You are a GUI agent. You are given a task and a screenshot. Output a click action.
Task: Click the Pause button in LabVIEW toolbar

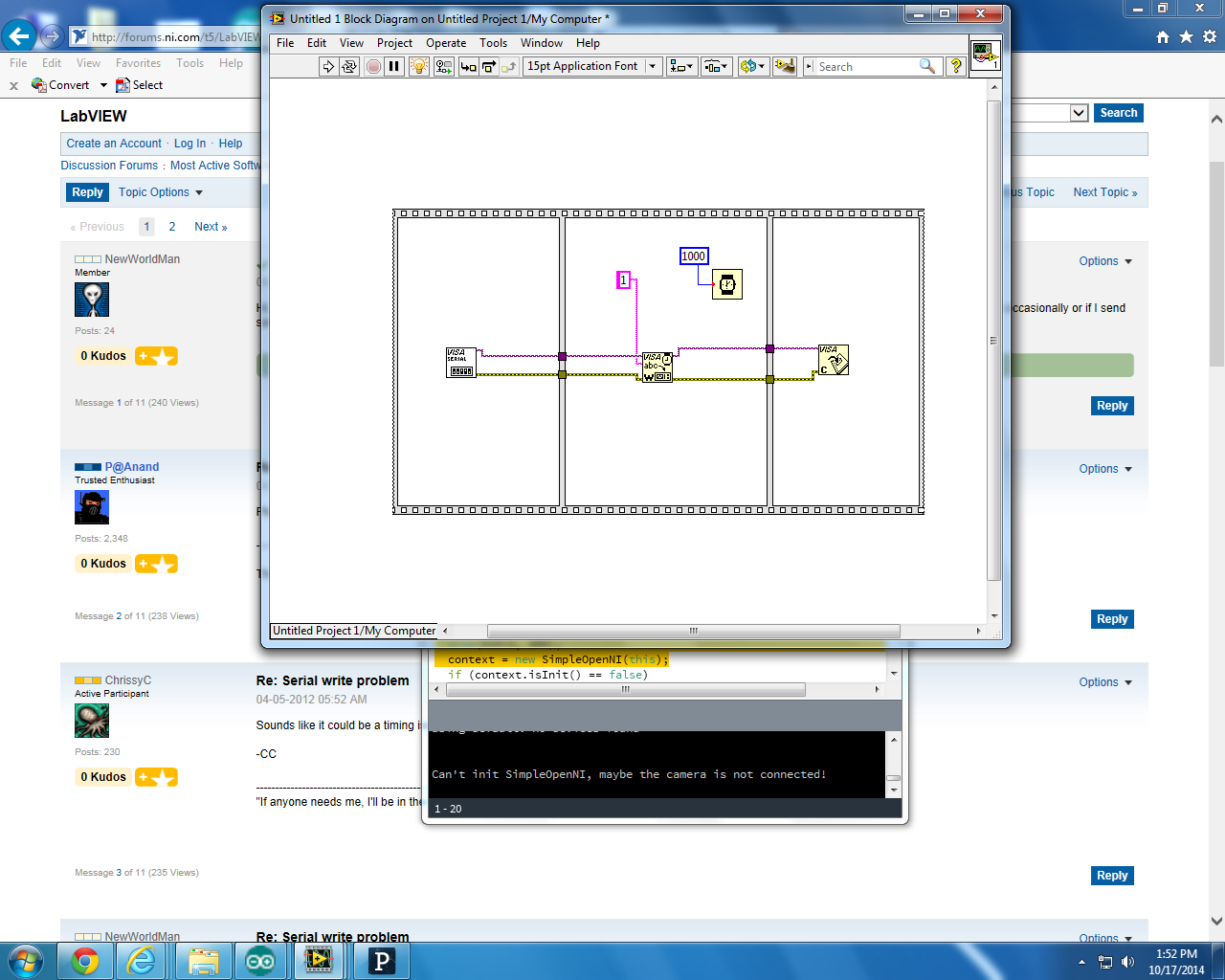[394, 66]
